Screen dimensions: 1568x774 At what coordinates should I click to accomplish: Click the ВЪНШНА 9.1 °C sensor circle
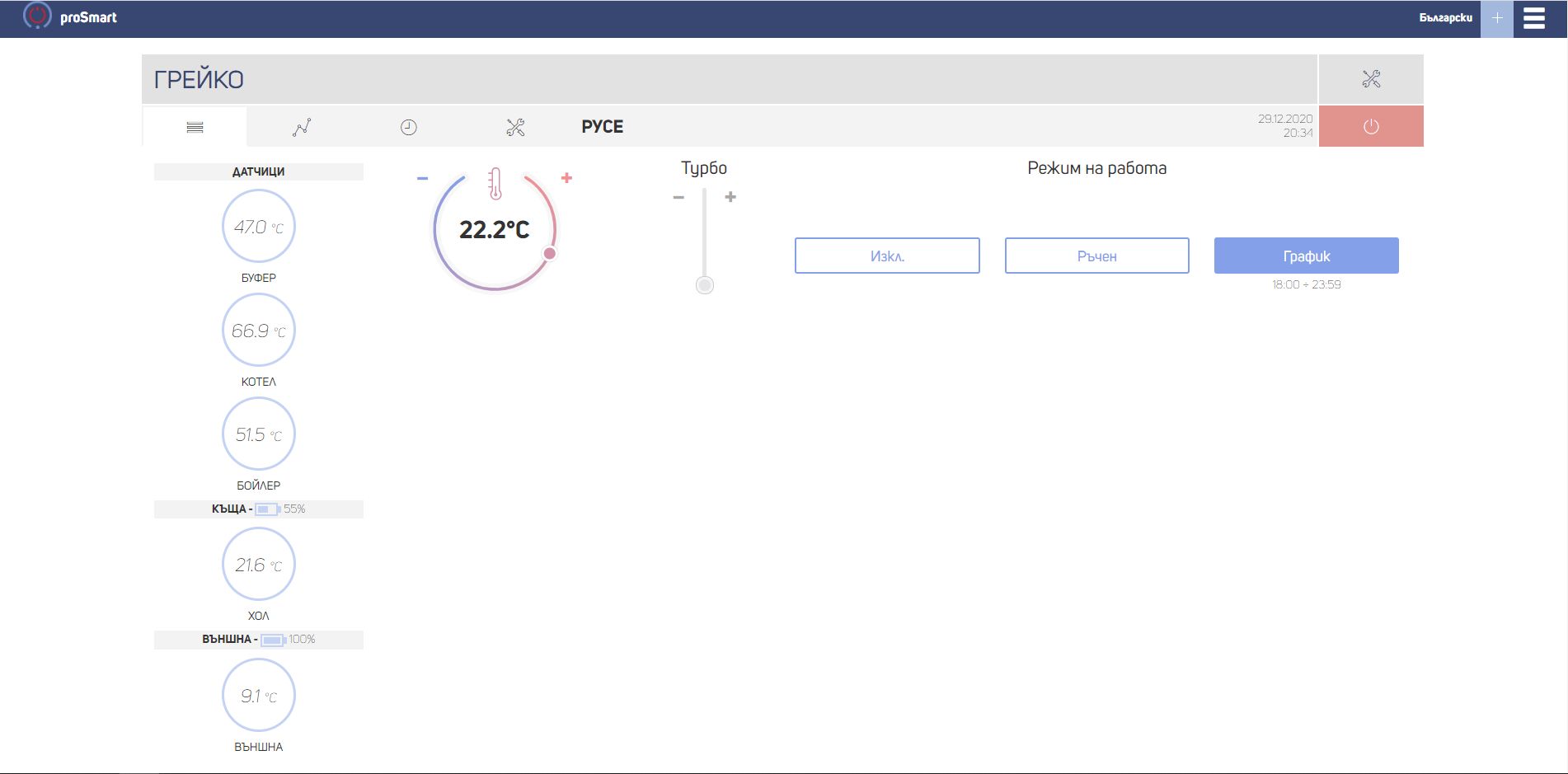(x=259, y=696)
